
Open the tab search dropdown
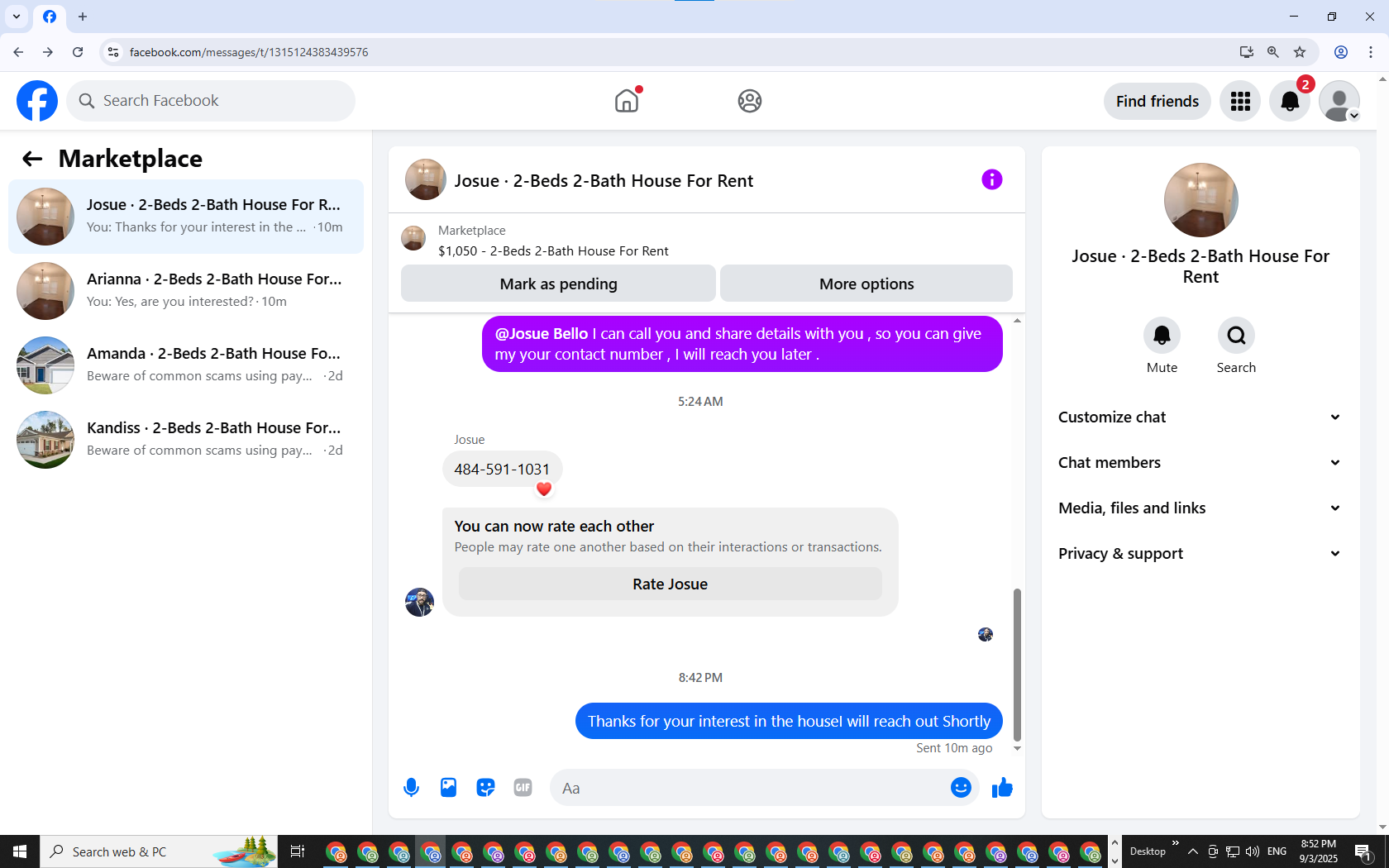pos(17,17)
